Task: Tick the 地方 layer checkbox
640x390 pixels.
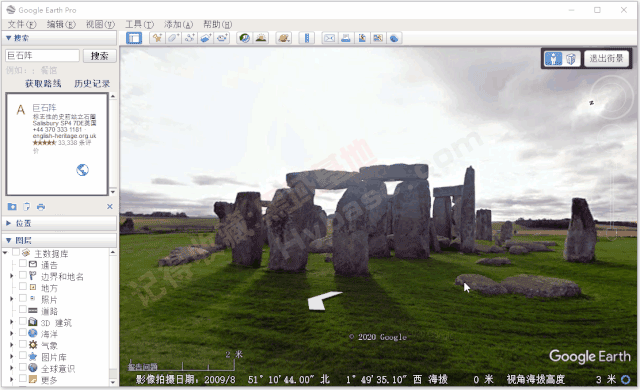Action: [23, 286]
